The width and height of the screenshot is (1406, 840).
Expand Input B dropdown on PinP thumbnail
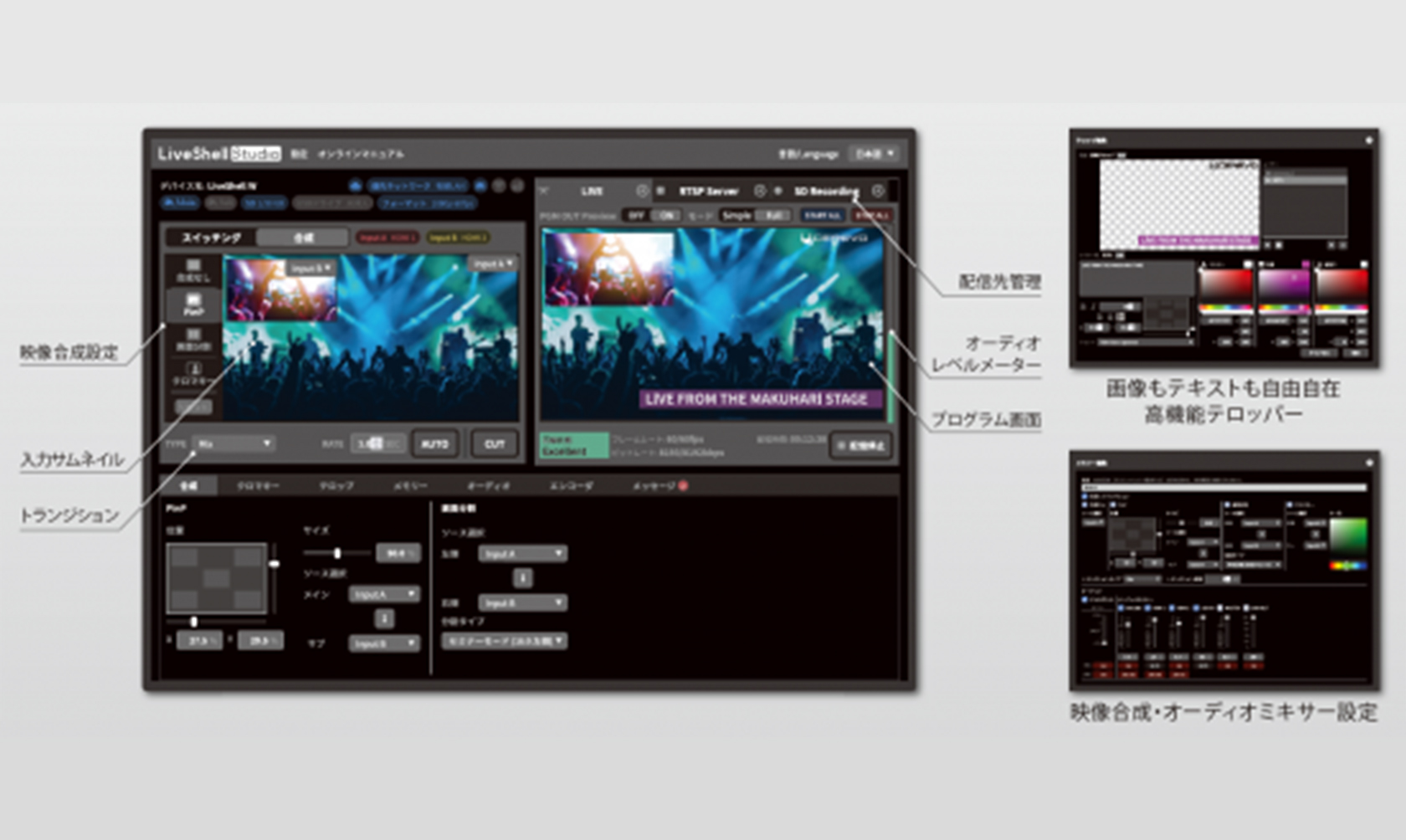coord(311,268)
